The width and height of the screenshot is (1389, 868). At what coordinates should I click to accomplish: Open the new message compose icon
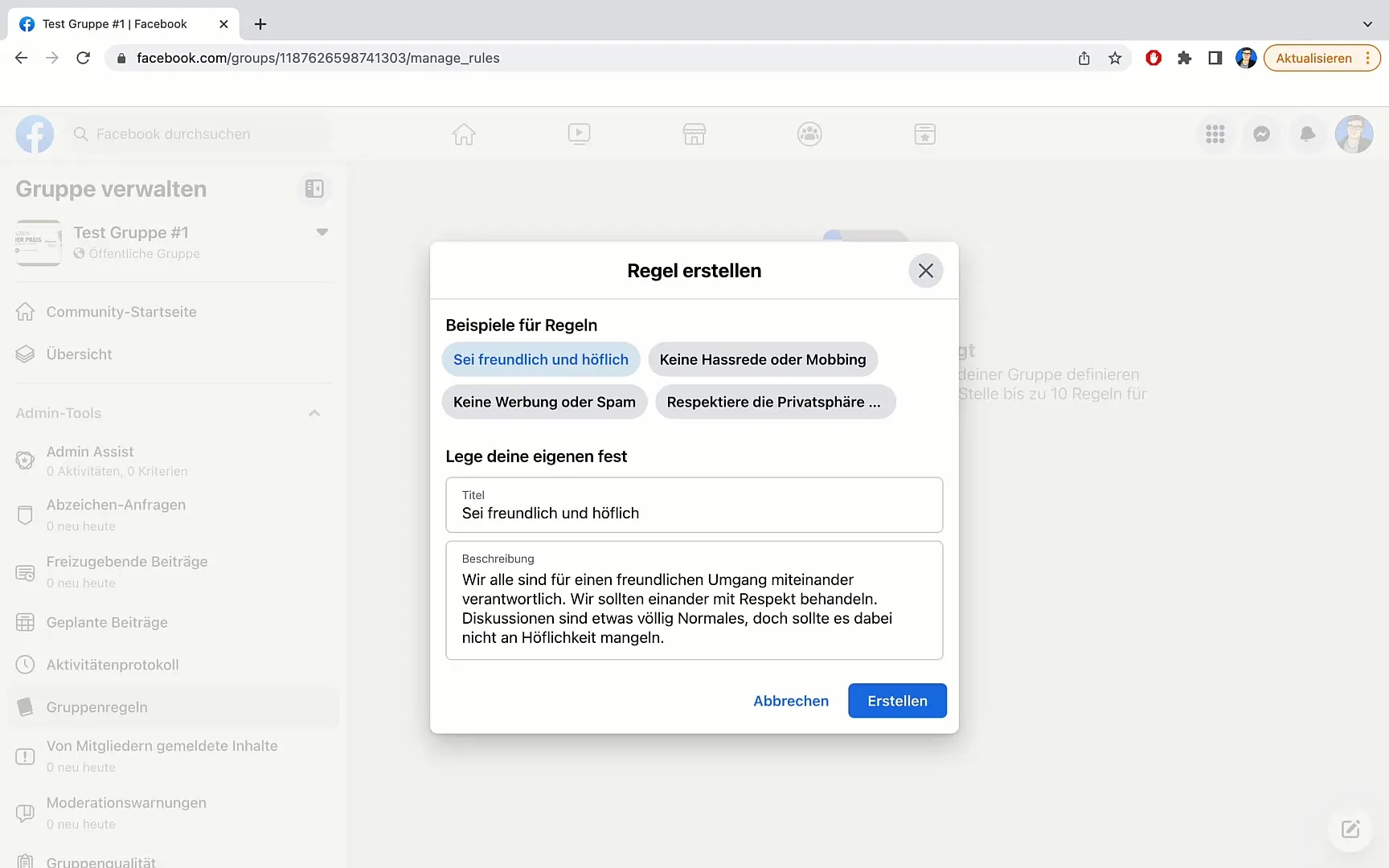(1350, 829)
